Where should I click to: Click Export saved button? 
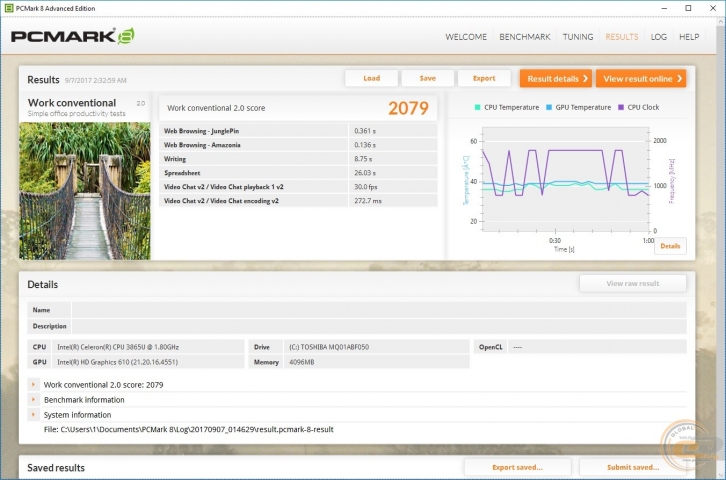(x=517, y=467)
